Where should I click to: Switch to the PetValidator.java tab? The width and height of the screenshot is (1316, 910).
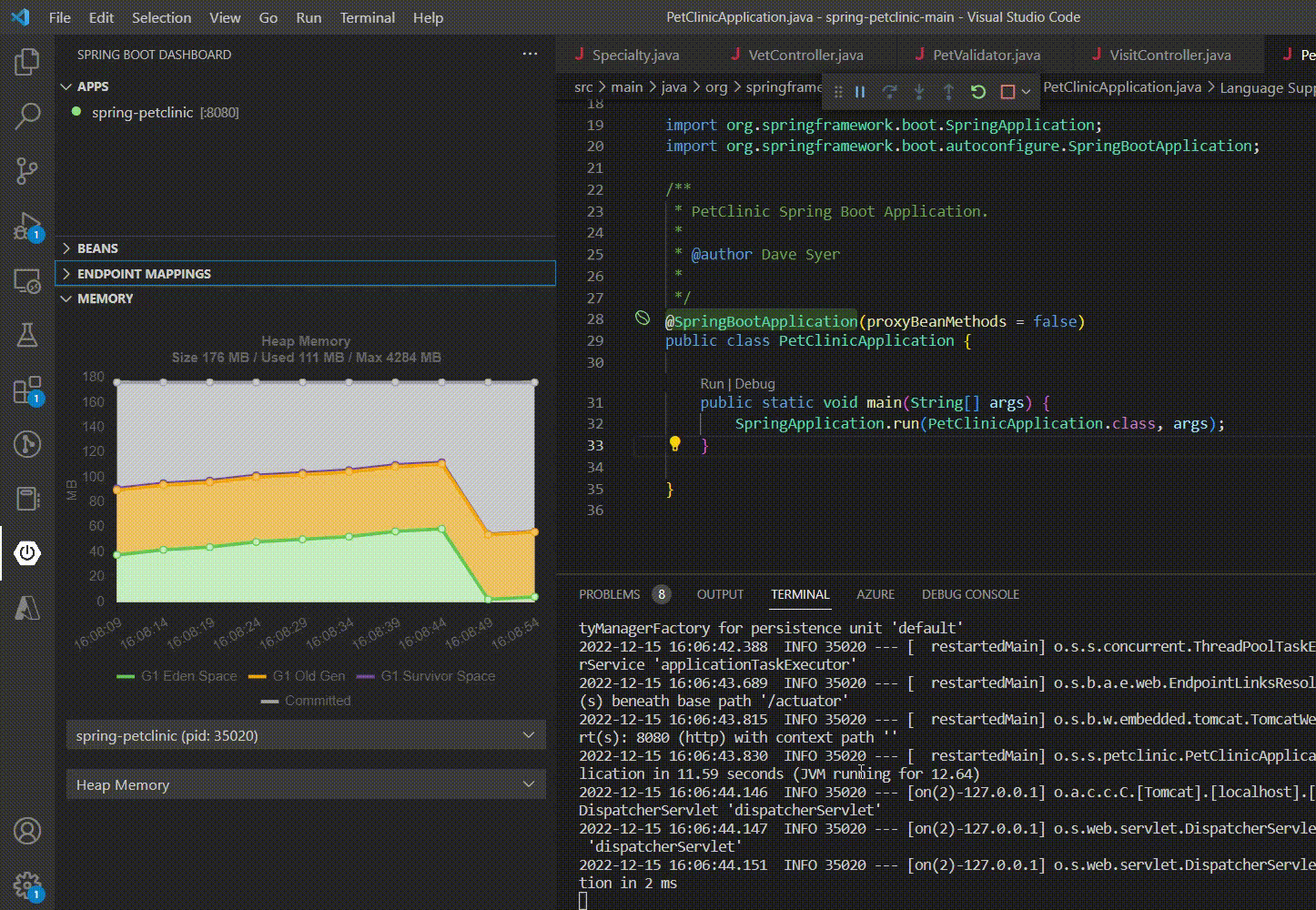(979, 55)
